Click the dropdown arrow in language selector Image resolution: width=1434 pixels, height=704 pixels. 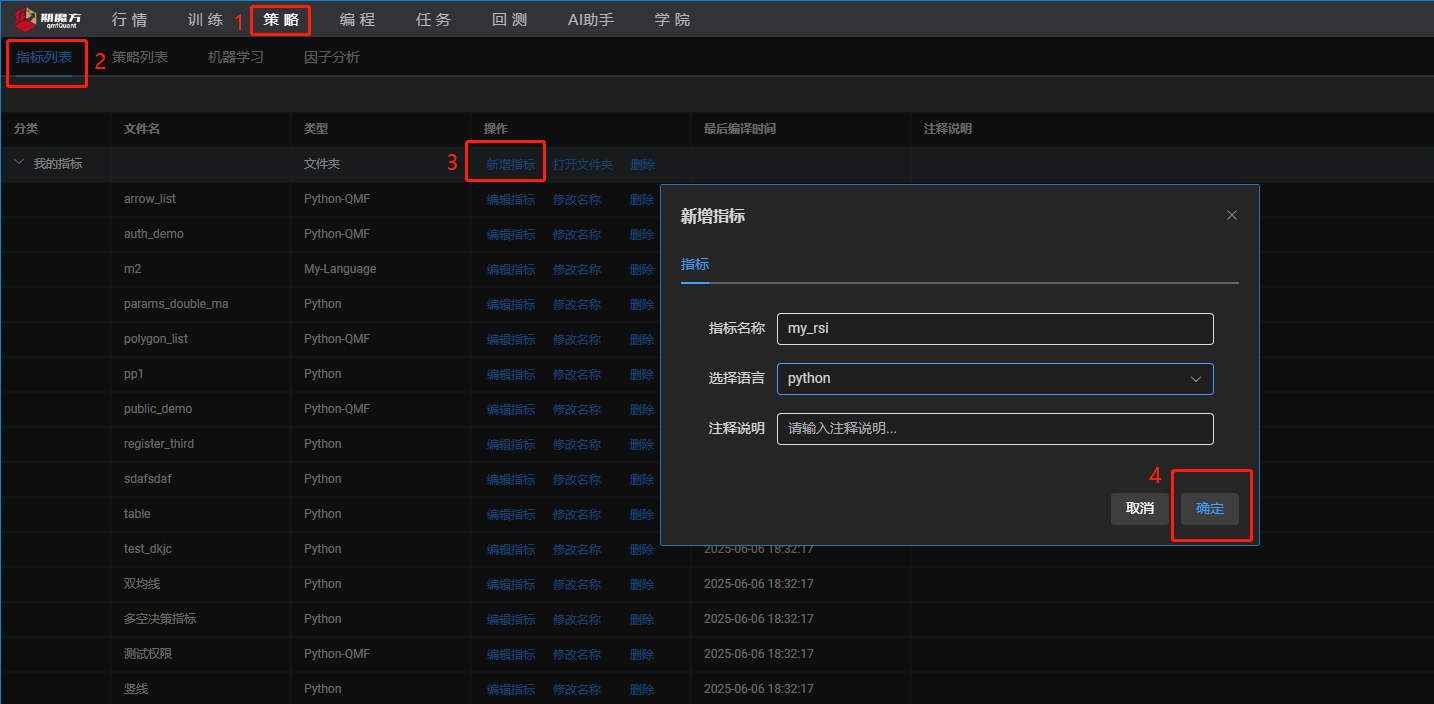pos(1196,379)
